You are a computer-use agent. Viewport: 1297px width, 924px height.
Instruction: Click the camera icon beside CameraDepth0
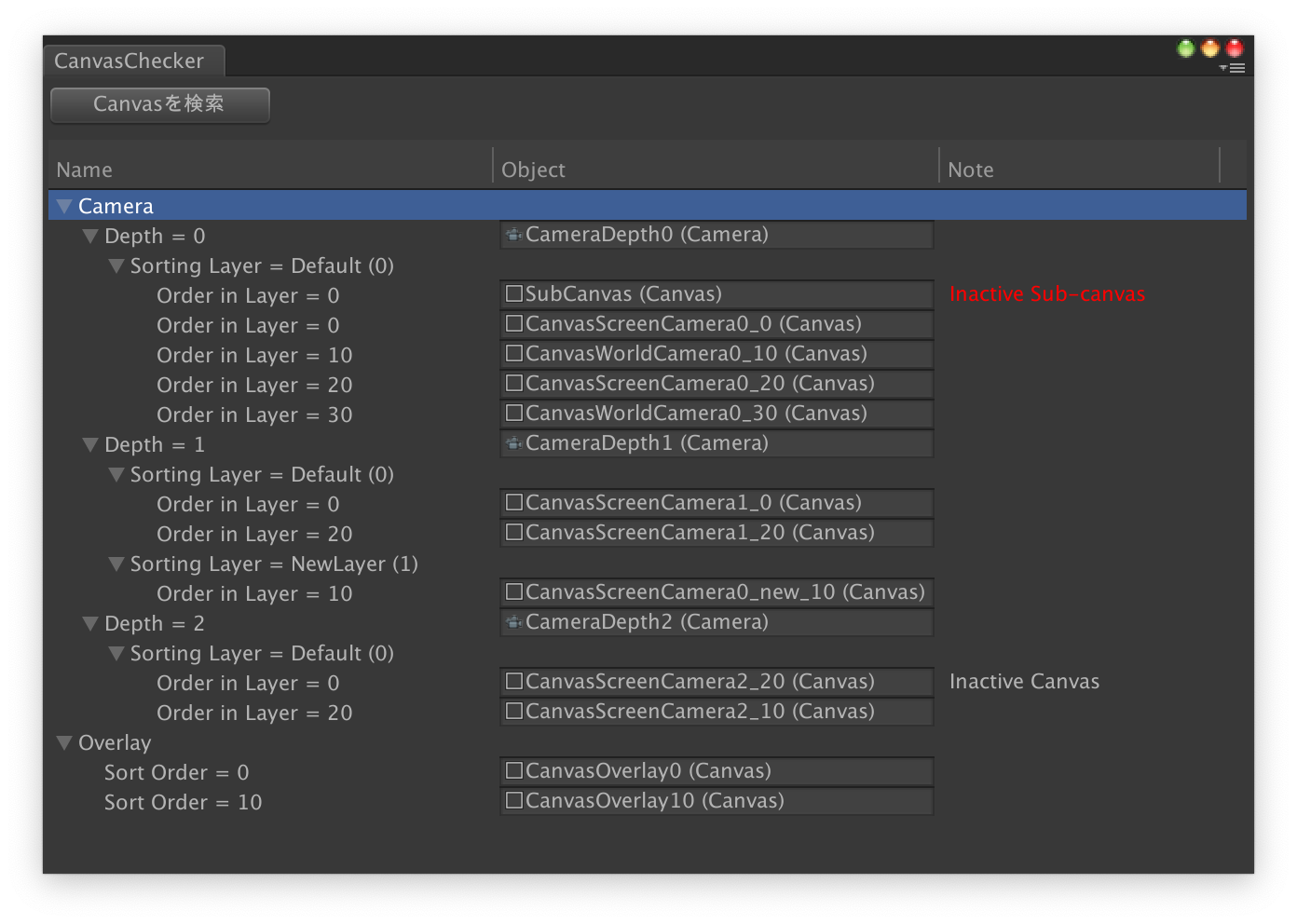coord(513,235)
